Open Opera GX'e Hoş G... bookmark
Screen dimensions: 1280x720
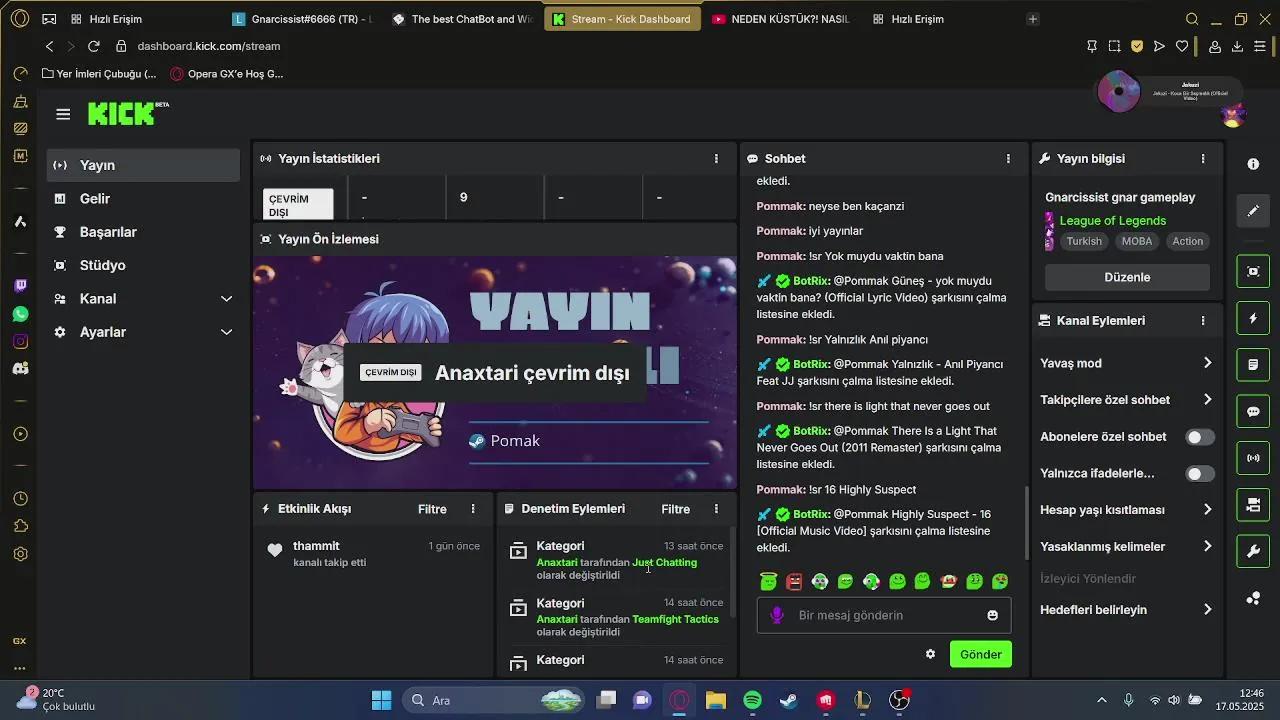(227, 74)
